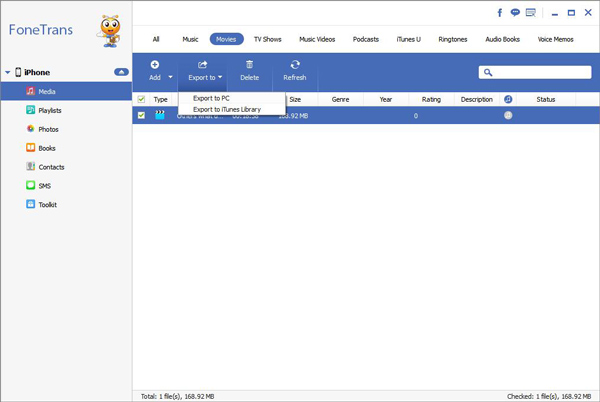
Task: Open the Audio Books tab
Action: (x=502, y=39)
